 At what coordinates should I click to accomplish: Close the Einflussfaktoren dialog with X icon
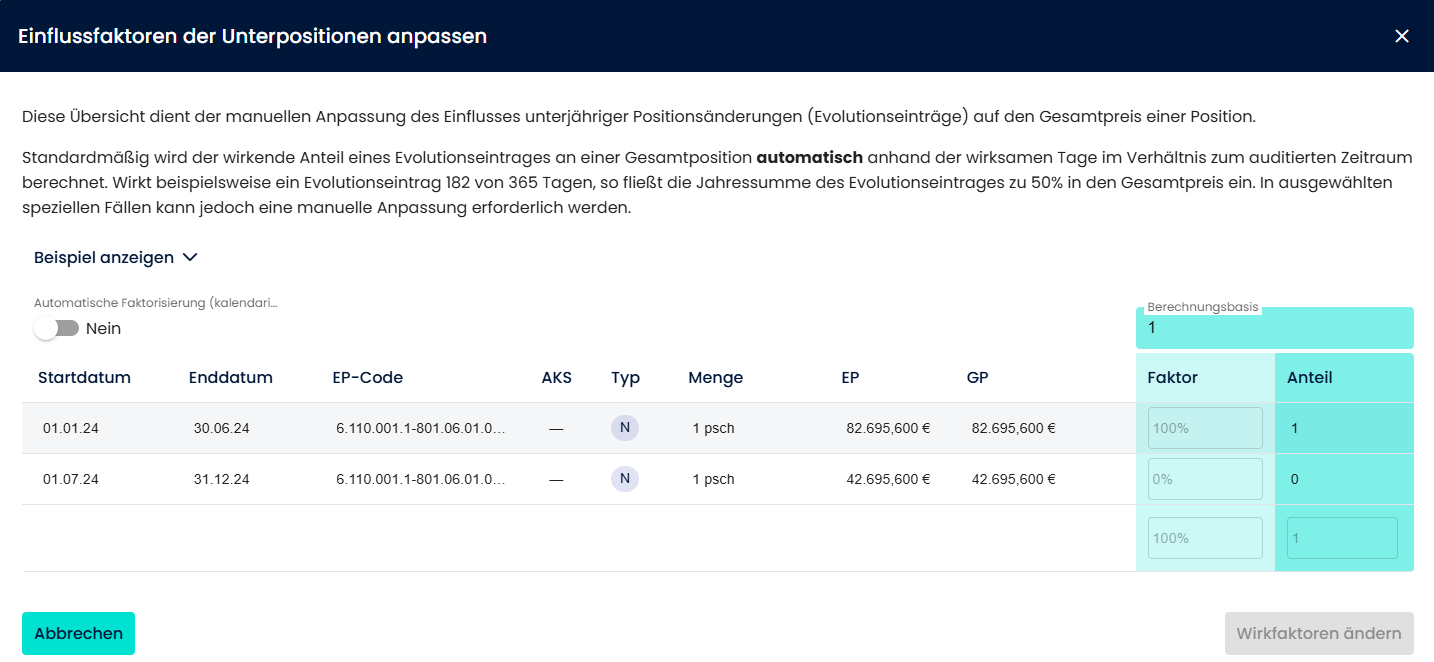(1402, 36)
